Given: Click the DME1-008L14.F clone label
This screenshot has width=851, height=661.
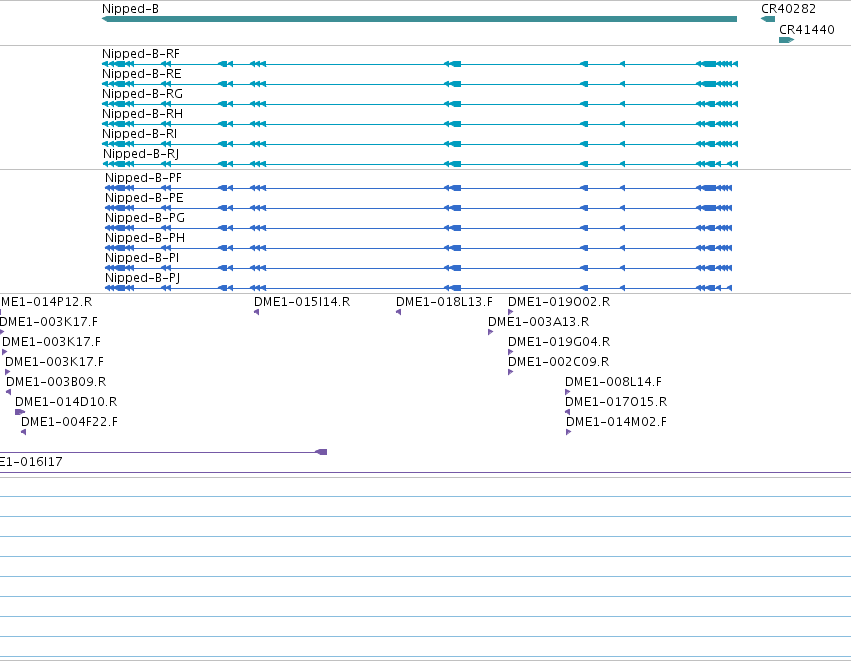Looking at the screenshot, I should [613, 382].
